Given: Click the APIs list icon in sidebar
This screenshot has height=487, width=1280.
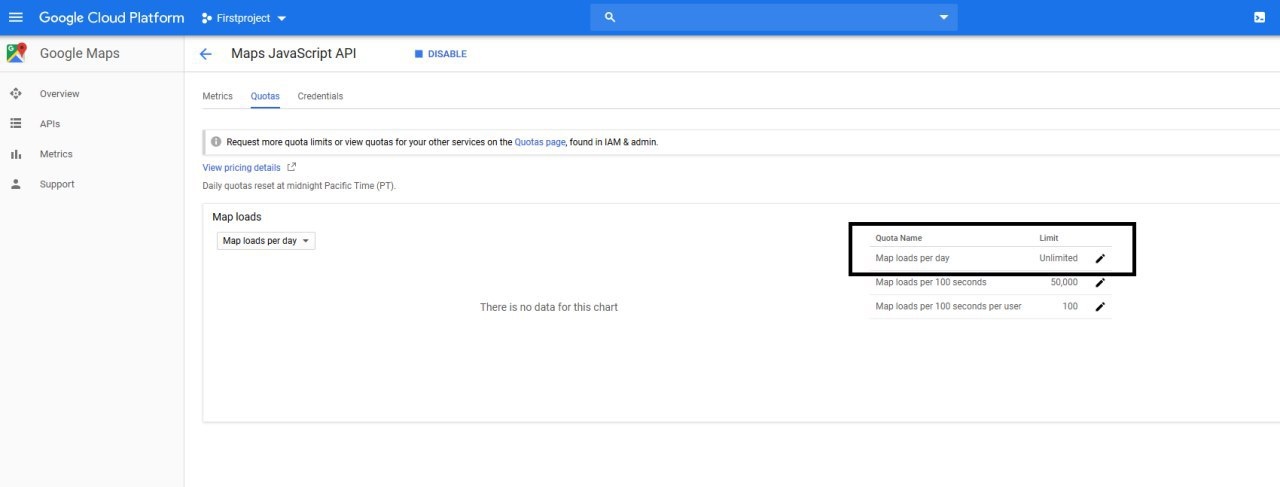Looking at the screenshot, I should click(x=15, y=124).
